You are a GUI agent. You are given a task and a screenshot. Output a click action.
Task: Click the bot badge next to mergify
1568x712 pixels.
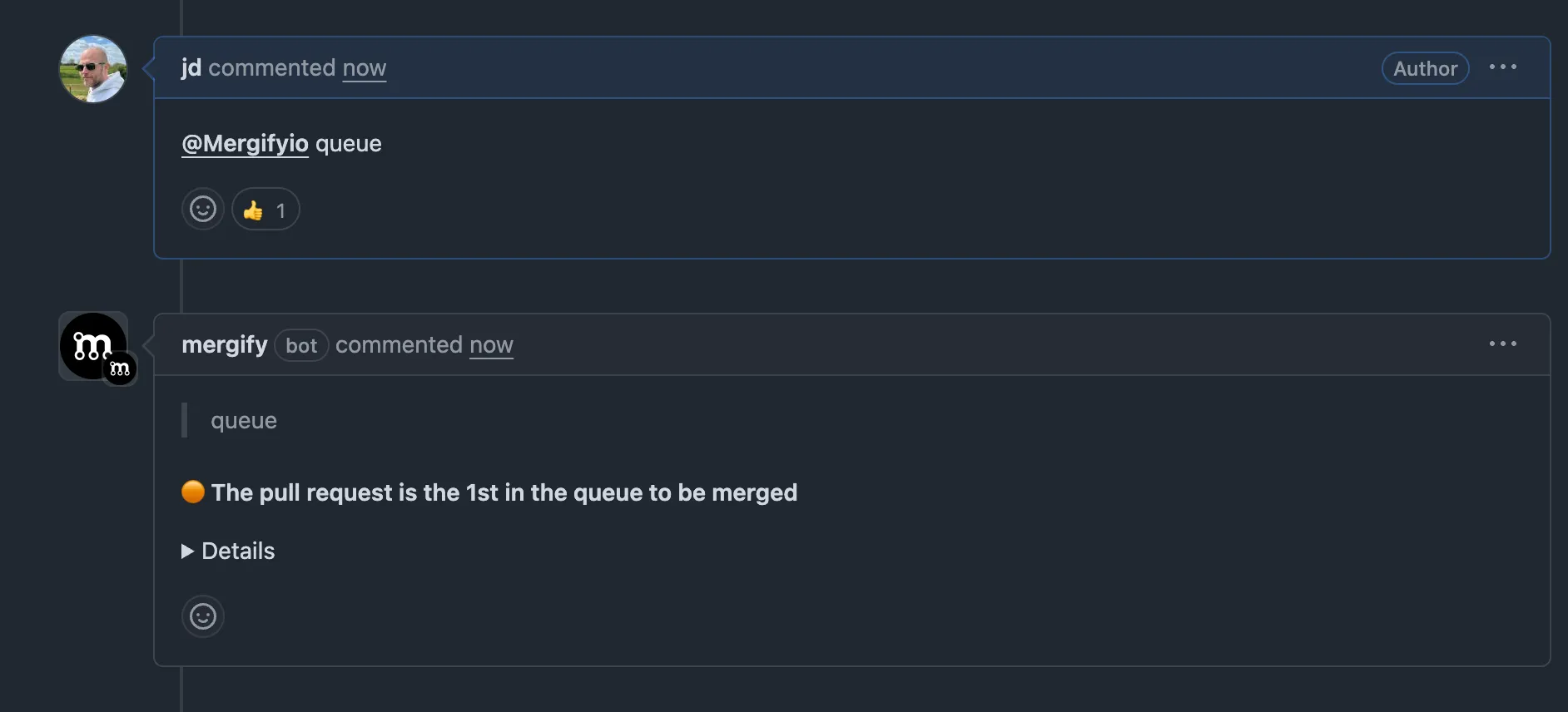(301, 345)
